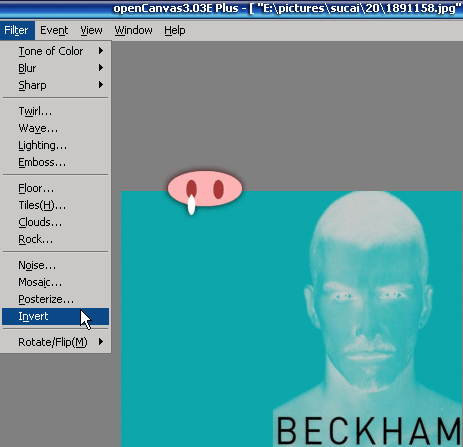Image resolution: width=463 pixels, height=447 pixels.
Task: Pick the Tiles(H) filter entry
Action: pyautogui.click(x=55, y=205)
